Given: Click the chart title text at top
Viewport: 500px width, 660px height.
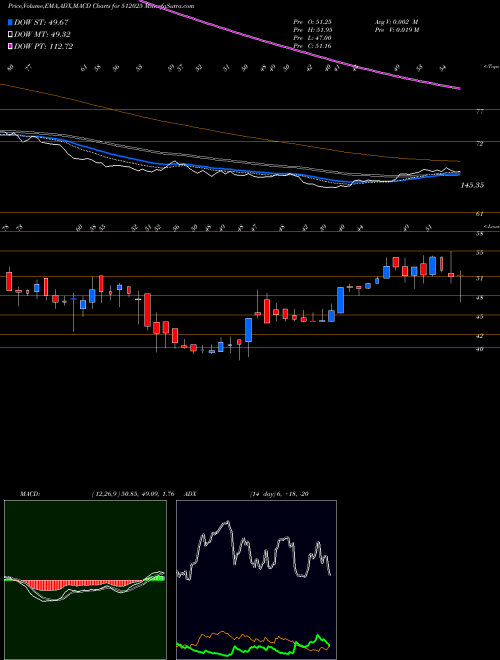Looking at the screenshot, I should point(101,6).
